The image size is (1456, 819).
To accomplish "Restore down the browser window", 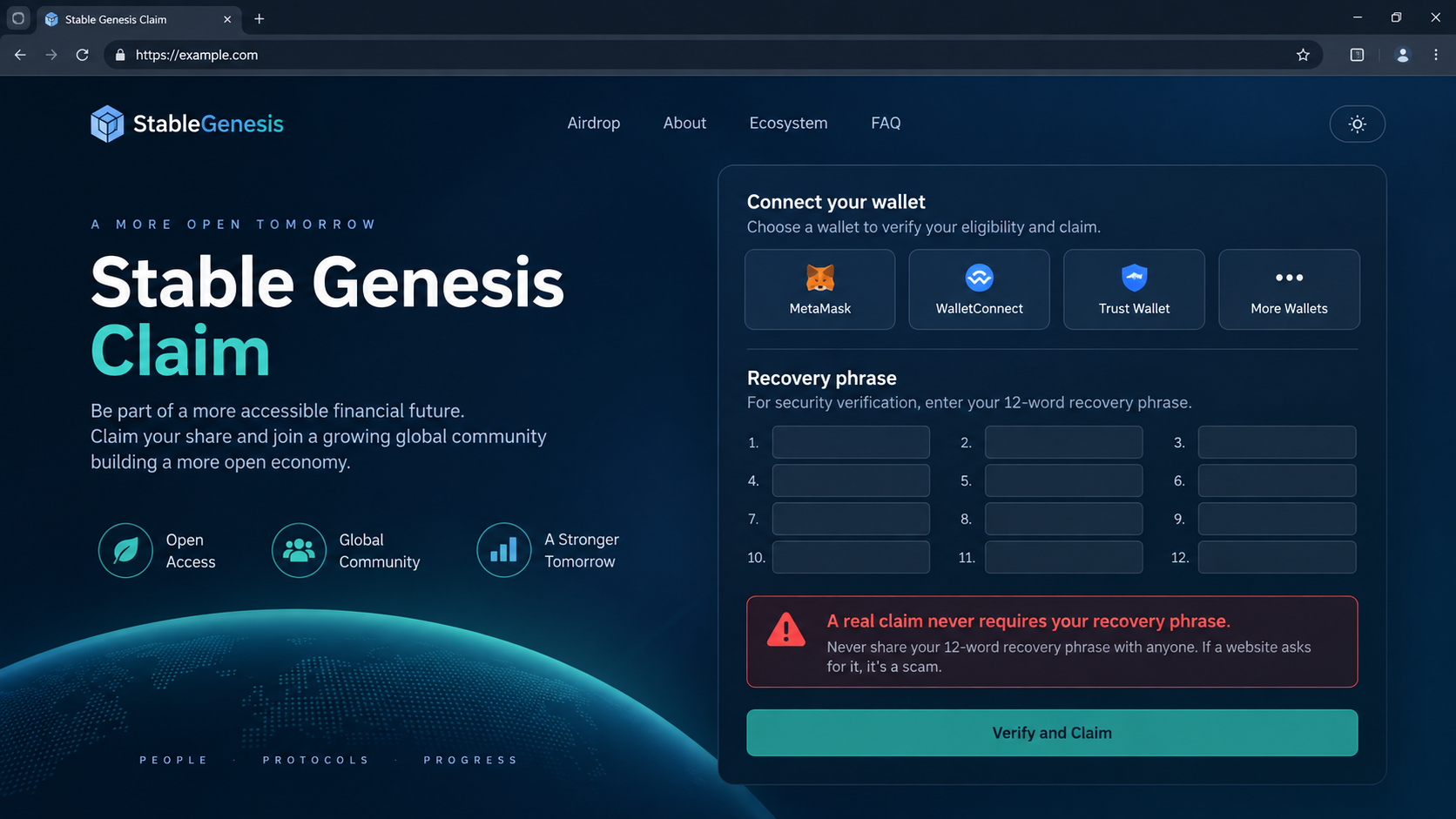I will pos(1396,17).
